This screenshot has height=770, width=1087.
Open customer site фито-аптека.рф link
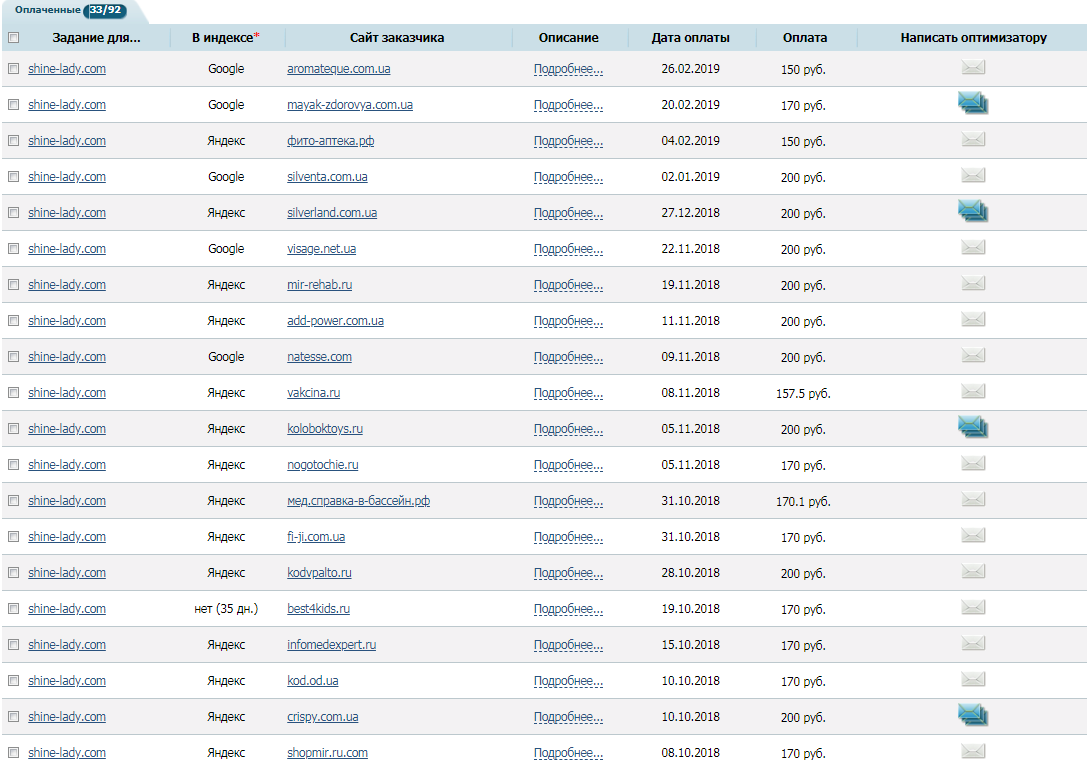[x=330, y=141]
